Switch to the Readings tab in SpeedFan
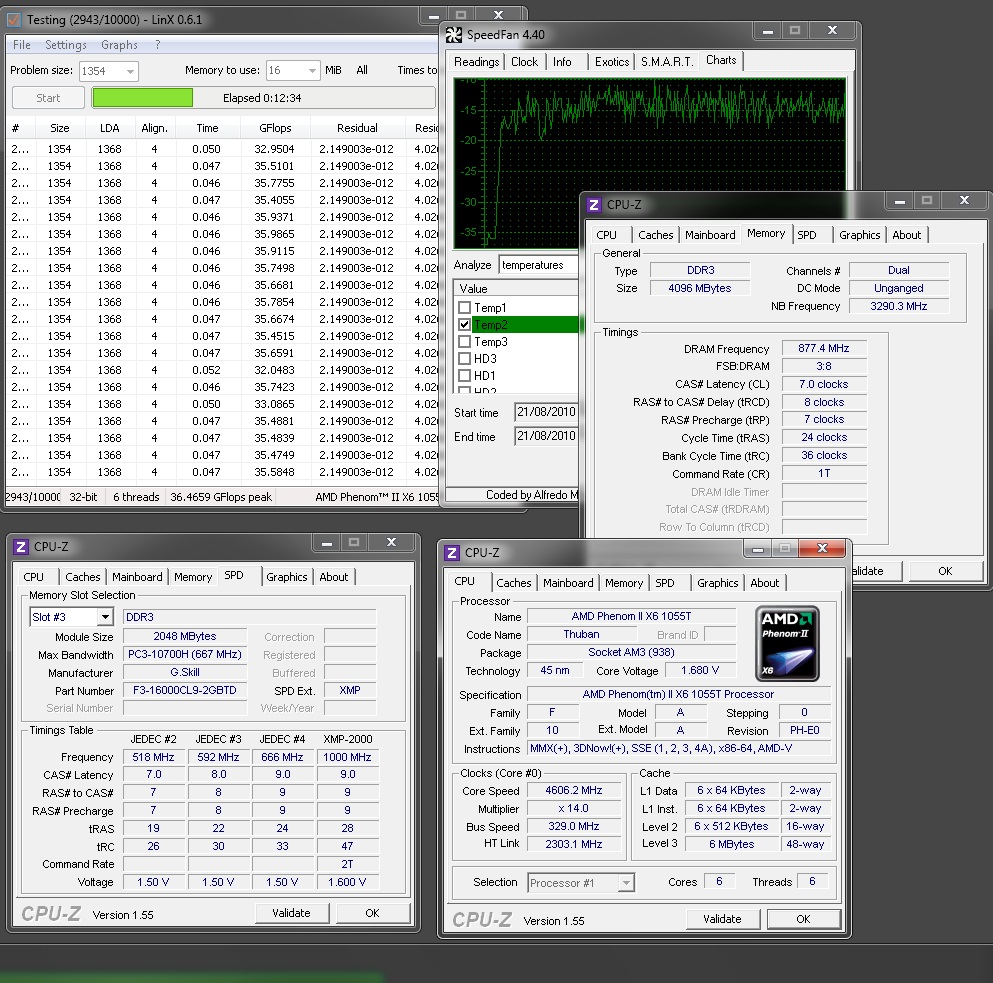The width and height of the screenshot is (993, 983). (x=477, y=62)
